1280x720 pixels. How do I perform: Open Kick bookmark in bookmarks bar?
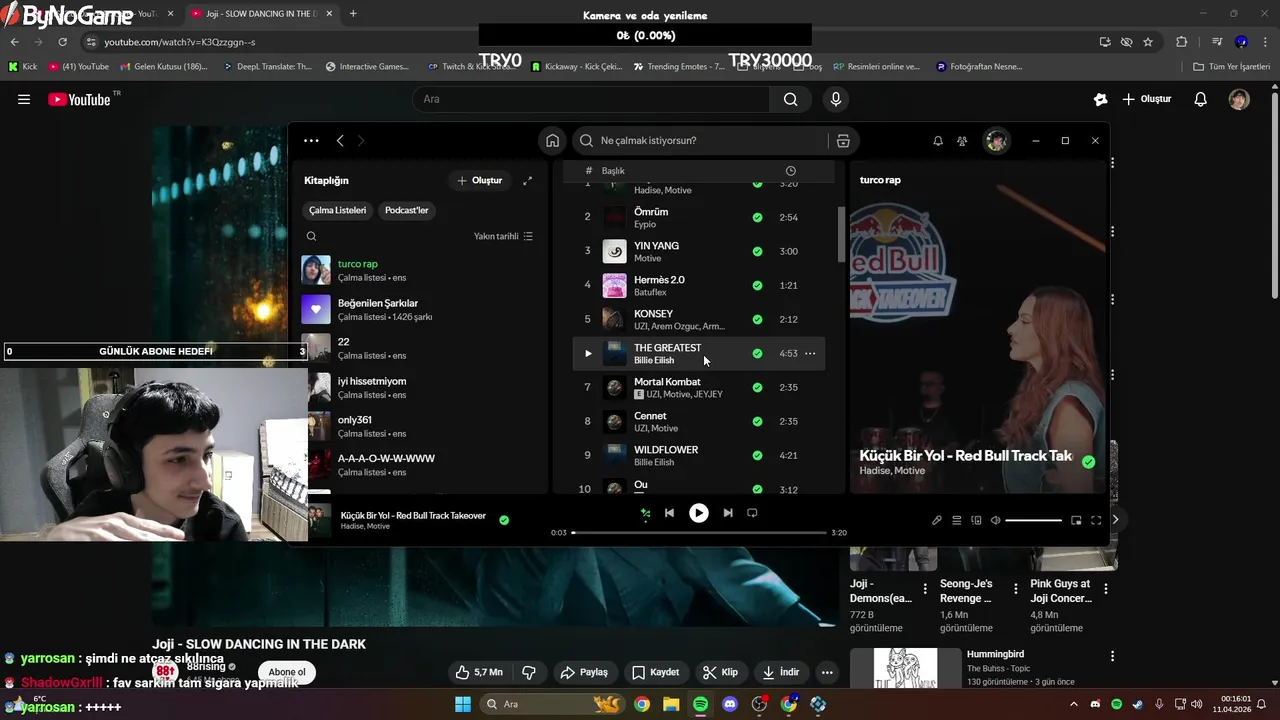click(x=23, y=67)
